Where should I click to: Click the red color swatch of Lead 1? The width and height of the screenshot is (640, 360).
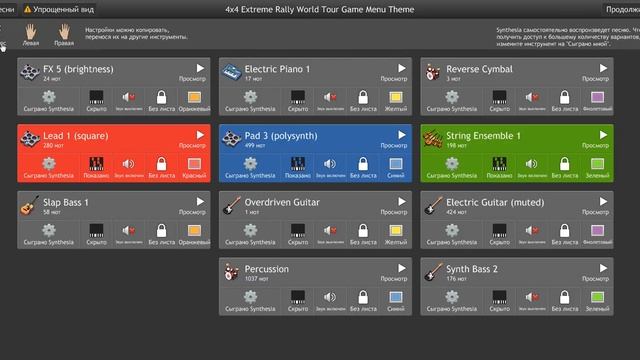coord(194,164)
